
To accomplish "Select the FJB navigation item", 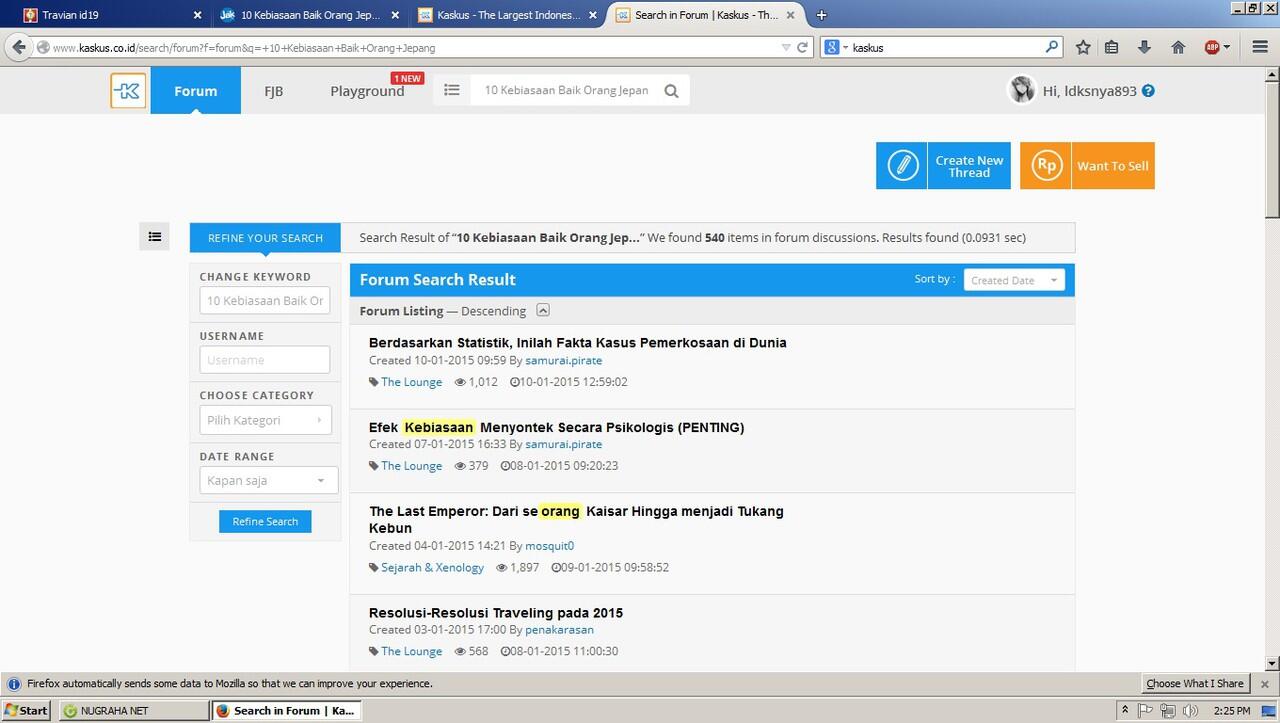I will click(x=273, y=91).
